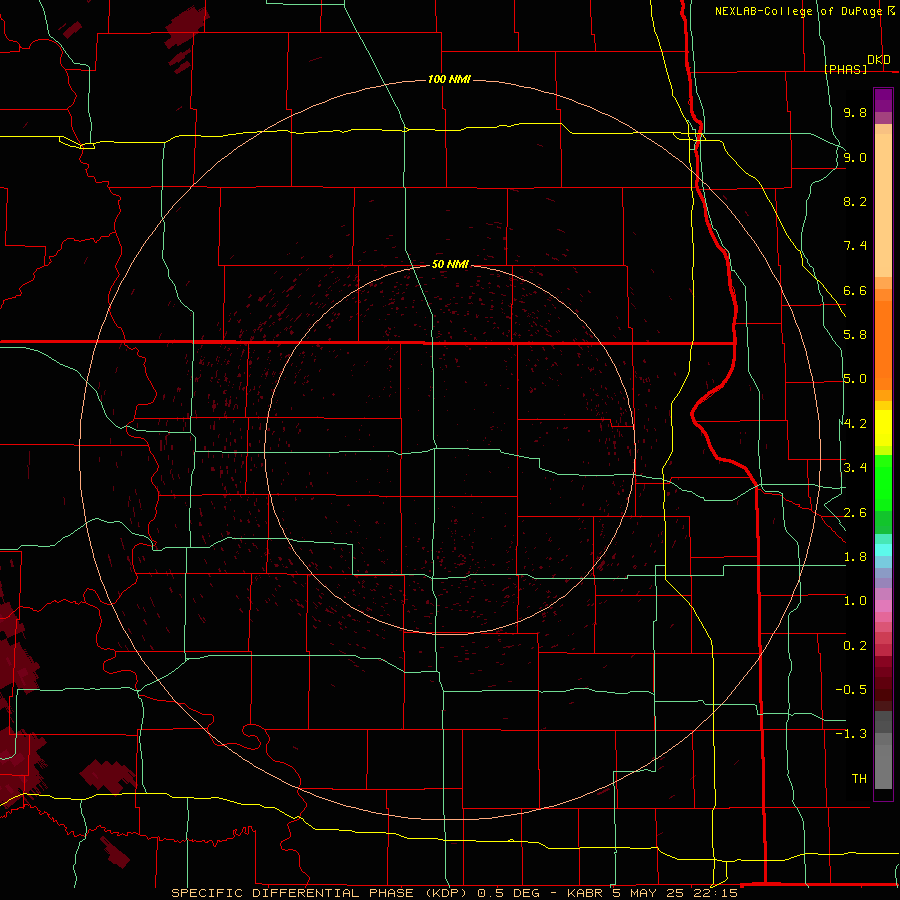The width and height of the screenshot is (900, 900).
Task: Pick the long peach segment of the color bar
Action: [883, 205]
